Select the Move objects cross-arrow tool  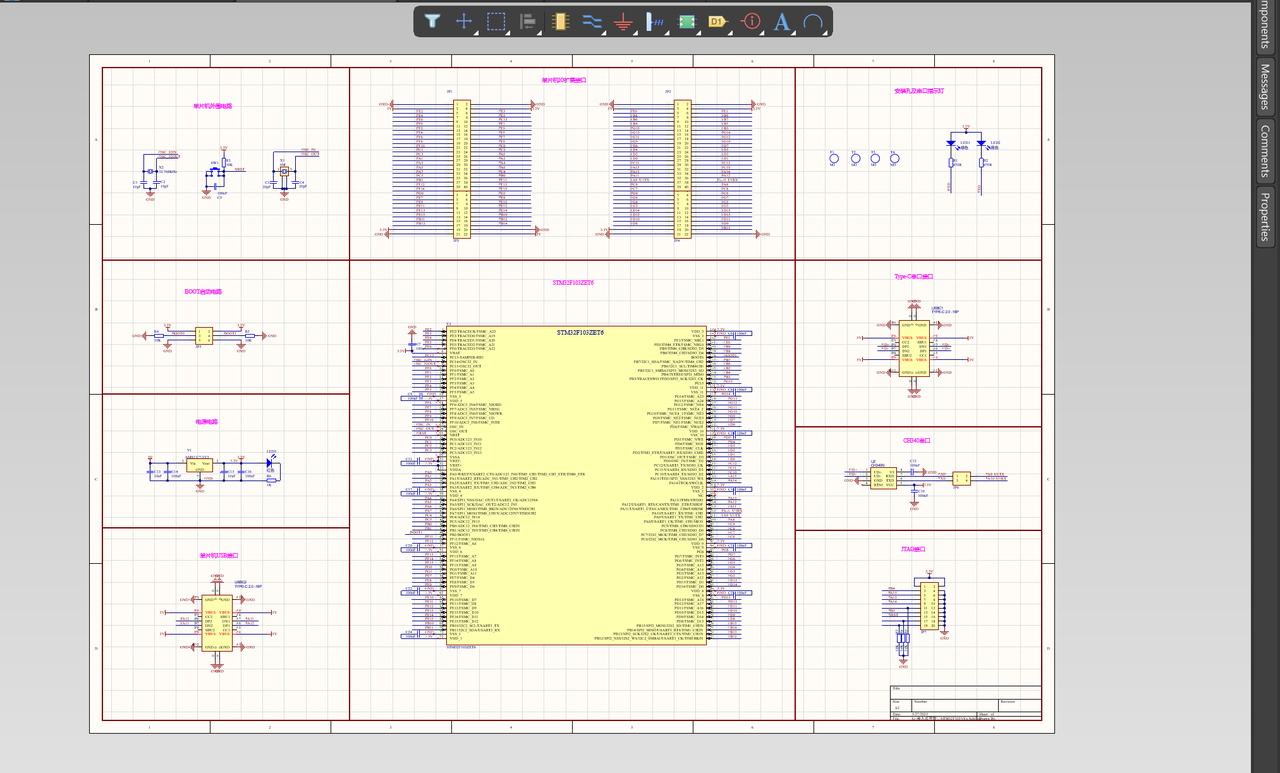tap(464, 21)
